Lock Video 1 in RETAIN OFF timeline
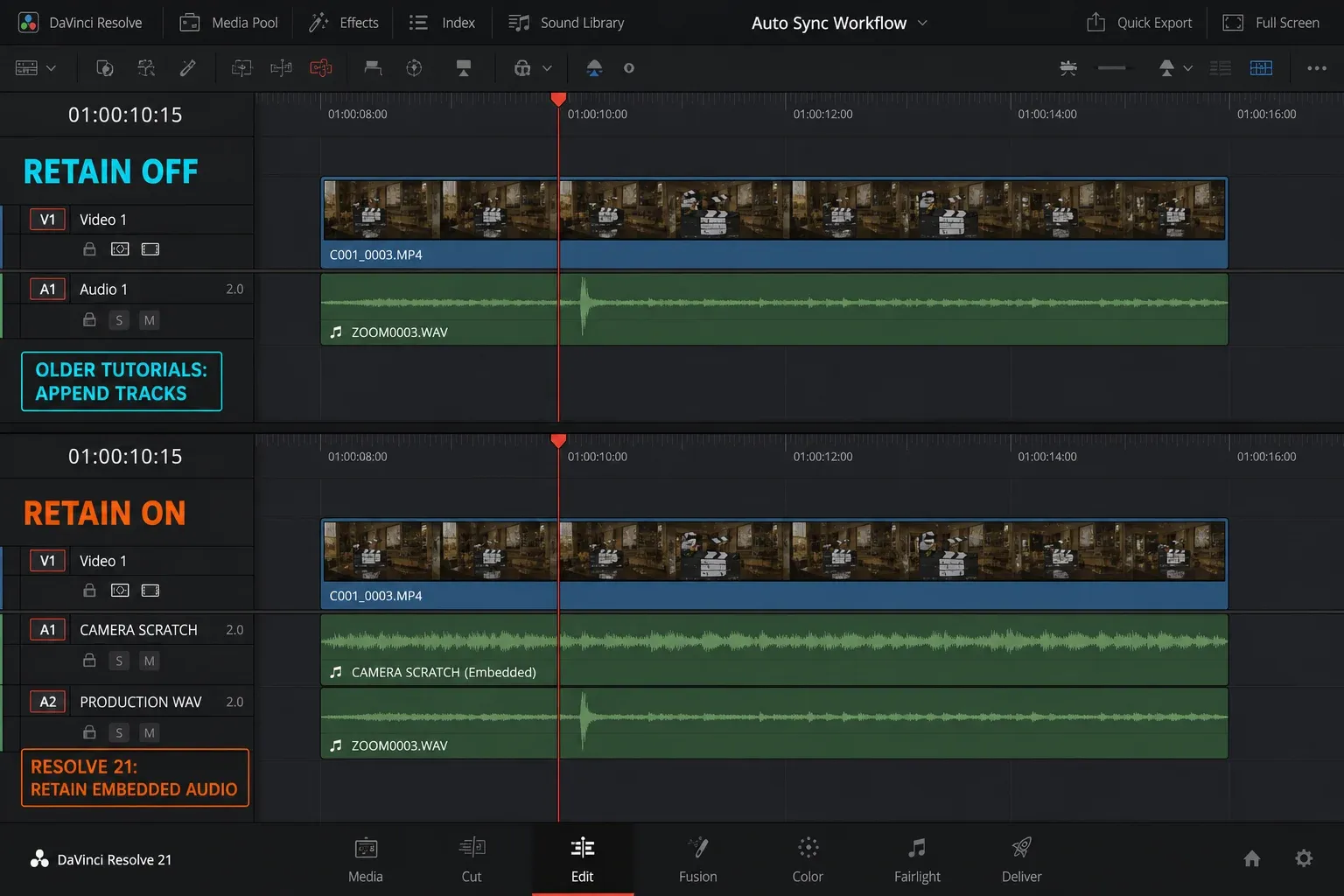1344x896 pixels. (x=89, y=249)
